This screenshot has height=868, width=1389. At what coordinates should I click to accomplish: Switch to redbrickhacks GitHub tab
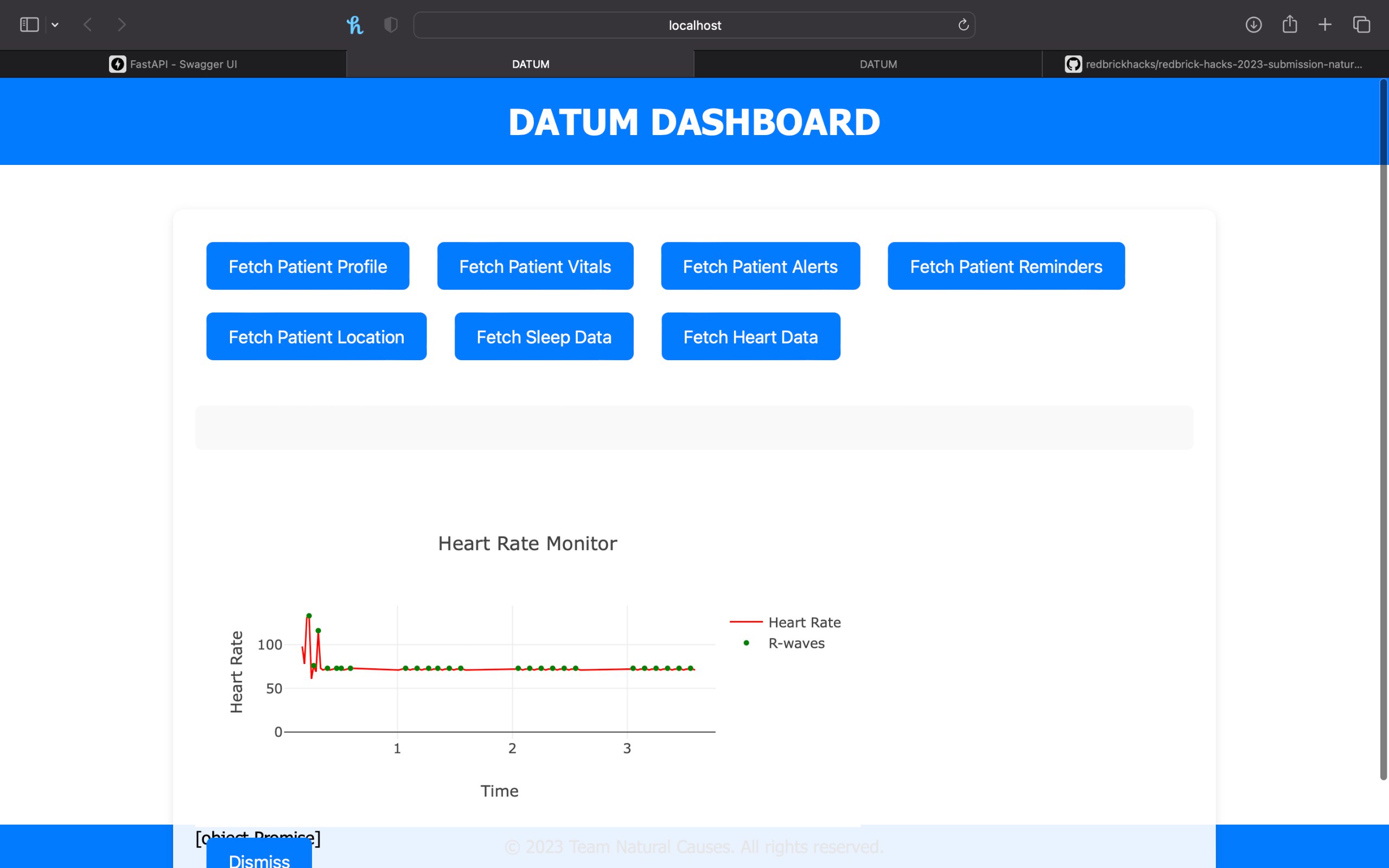pos(1214,65)
